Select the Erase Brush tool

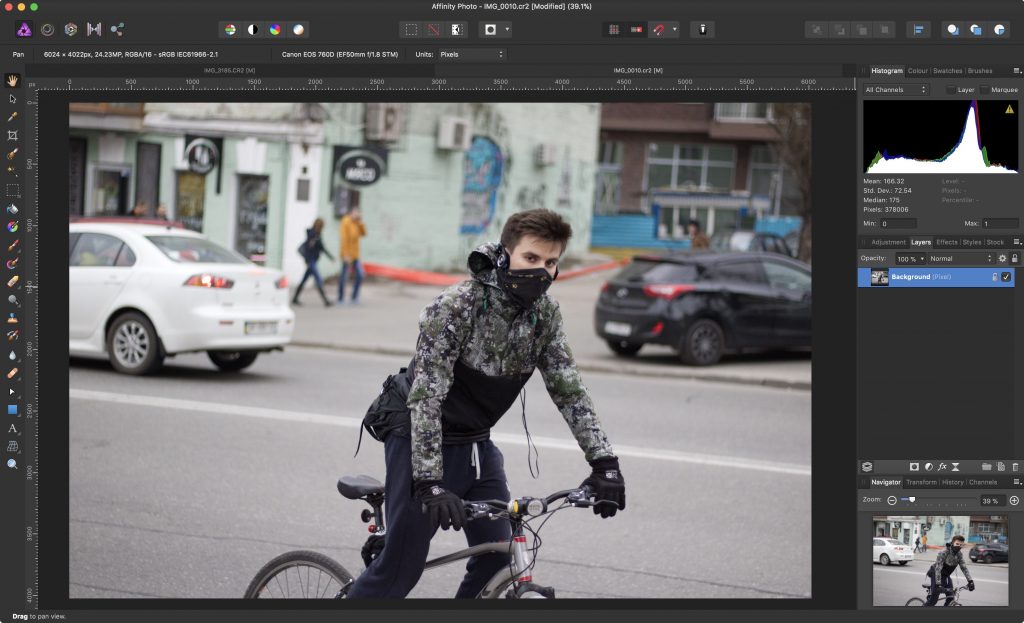click(x=12, y=281)
